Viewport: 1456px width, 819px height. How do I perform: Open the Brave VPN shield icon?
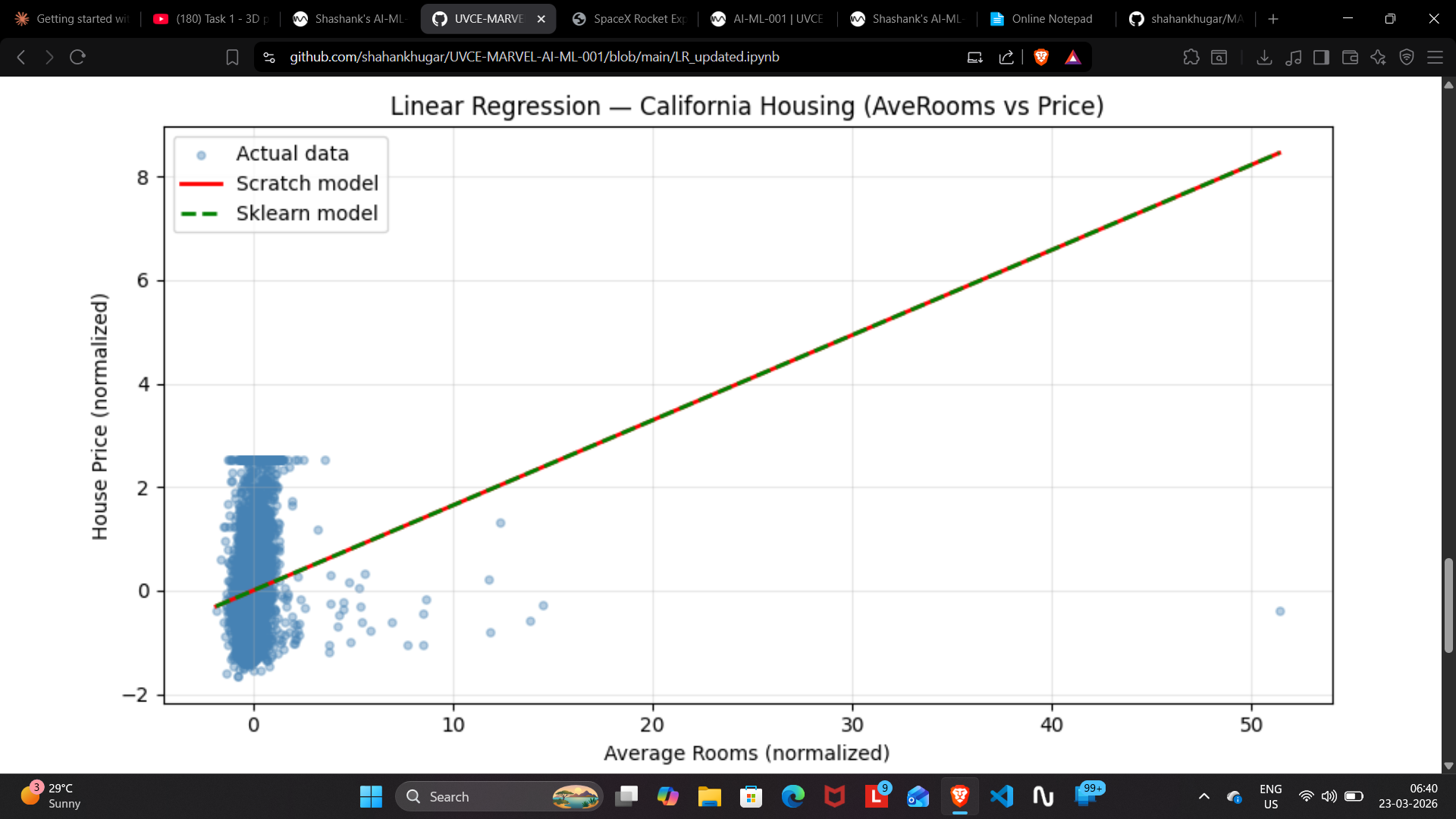[x=1407, y=57]
